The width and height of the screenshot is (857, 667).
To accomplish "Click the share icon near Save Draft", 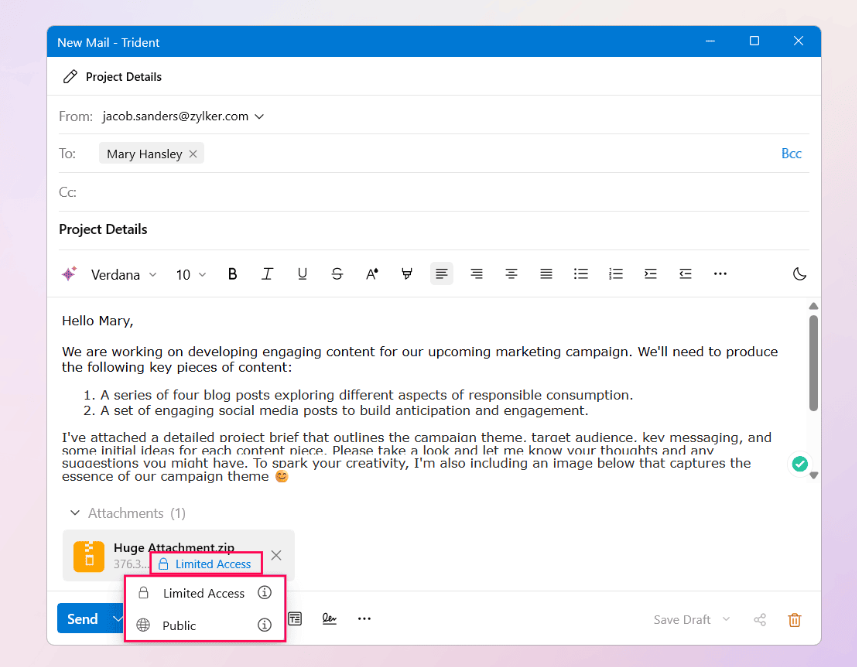I will pyautogui.click(x=760, y=619).
